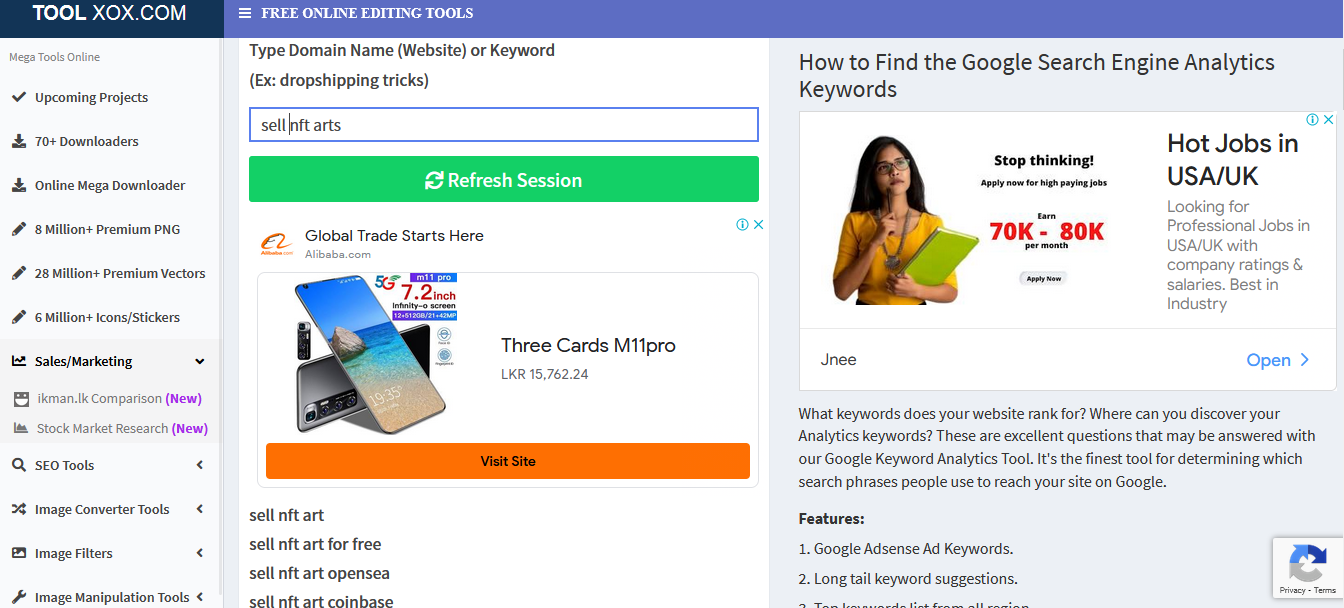Click the chevron arrow beside Open
The height and width of the screenshot is (608, 1344).
pyautogui.click(x=1304, y=360)
